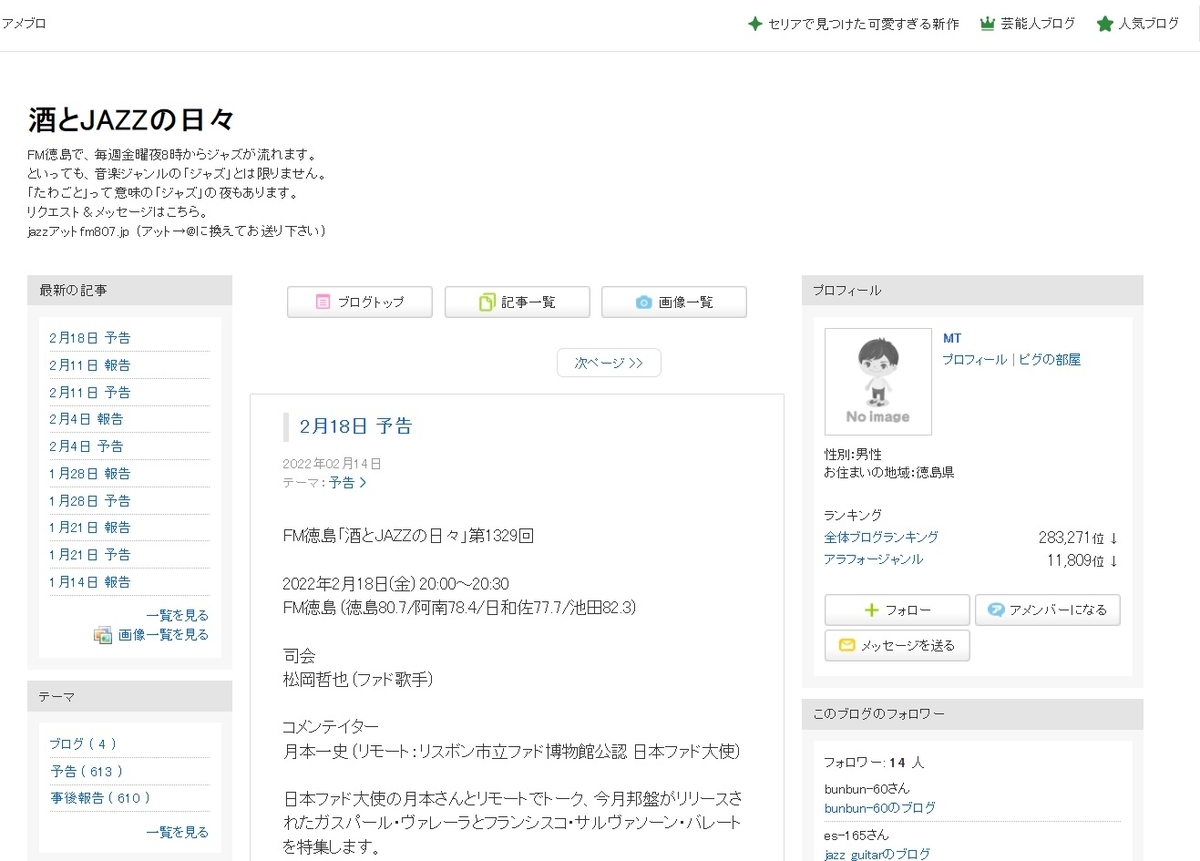Open recent post 2月11日 報告
This screenshot has height=861, width=1200.
(x=90, y=365)
